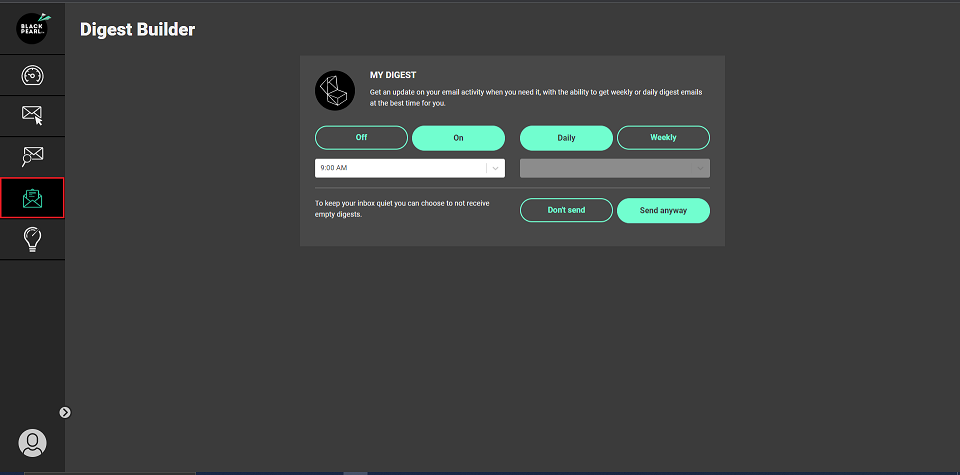Click the user profile avatar icon
The height and width of the screenshot is (475, 960).
click(32, 443)
